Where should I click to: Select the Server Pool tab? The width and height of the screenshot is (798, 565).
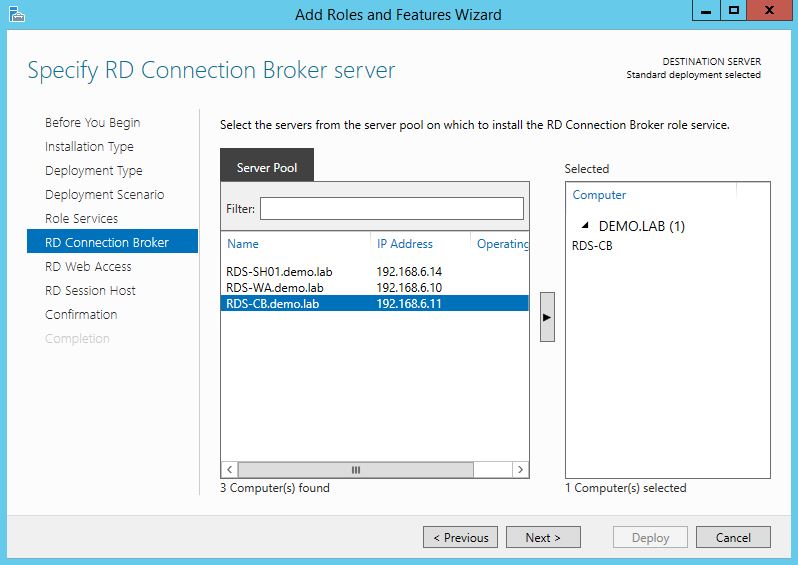point(267,167)
